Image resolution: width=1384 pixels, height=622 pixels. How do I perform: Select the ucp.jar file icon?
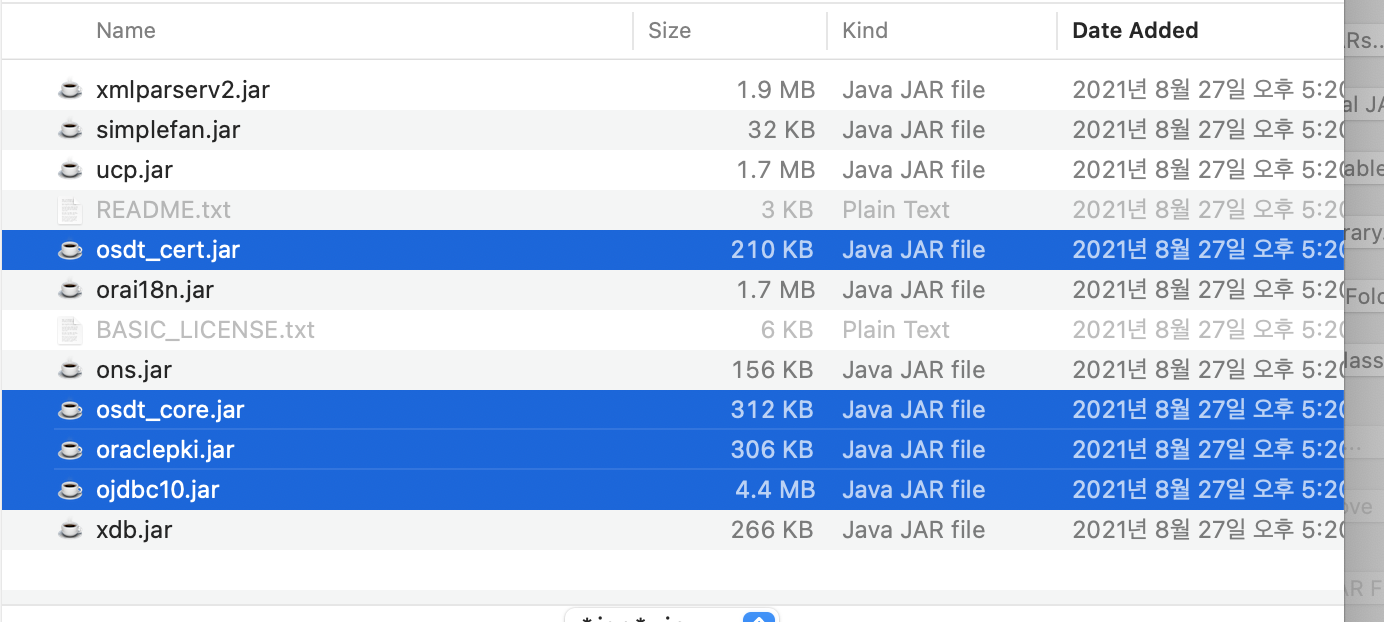(x=69, y=170)
